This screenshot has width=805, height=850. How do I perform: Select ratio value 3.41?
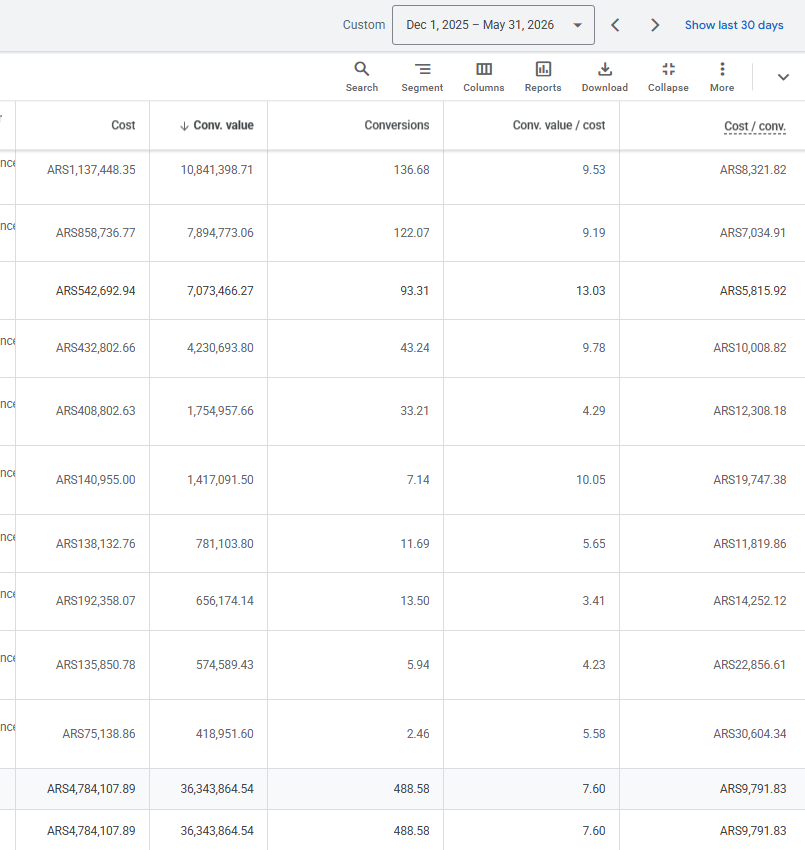click(x=594, y=601)
